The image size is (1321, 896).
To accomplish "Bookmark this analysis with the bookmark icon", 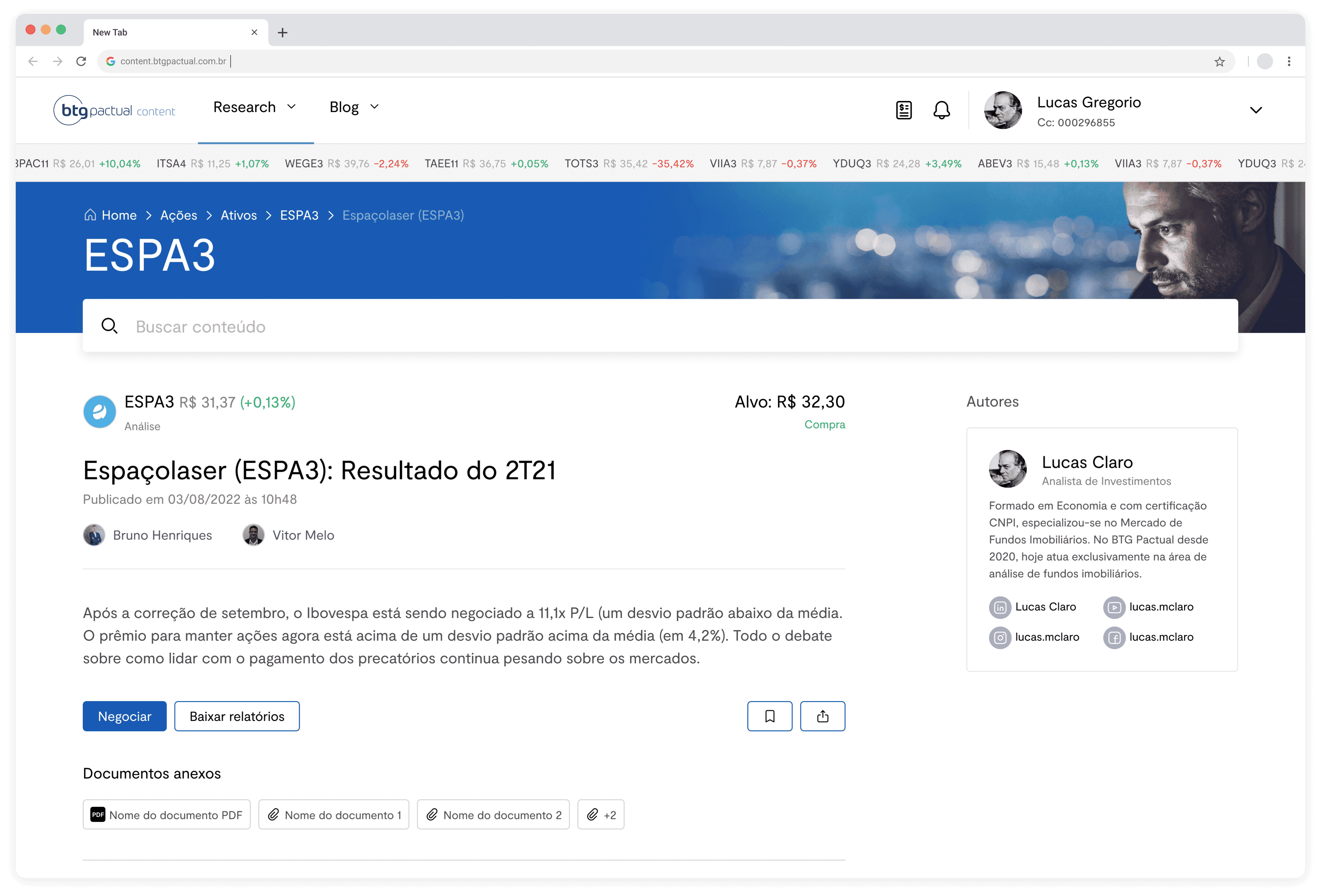I will [x=769, y=716].
